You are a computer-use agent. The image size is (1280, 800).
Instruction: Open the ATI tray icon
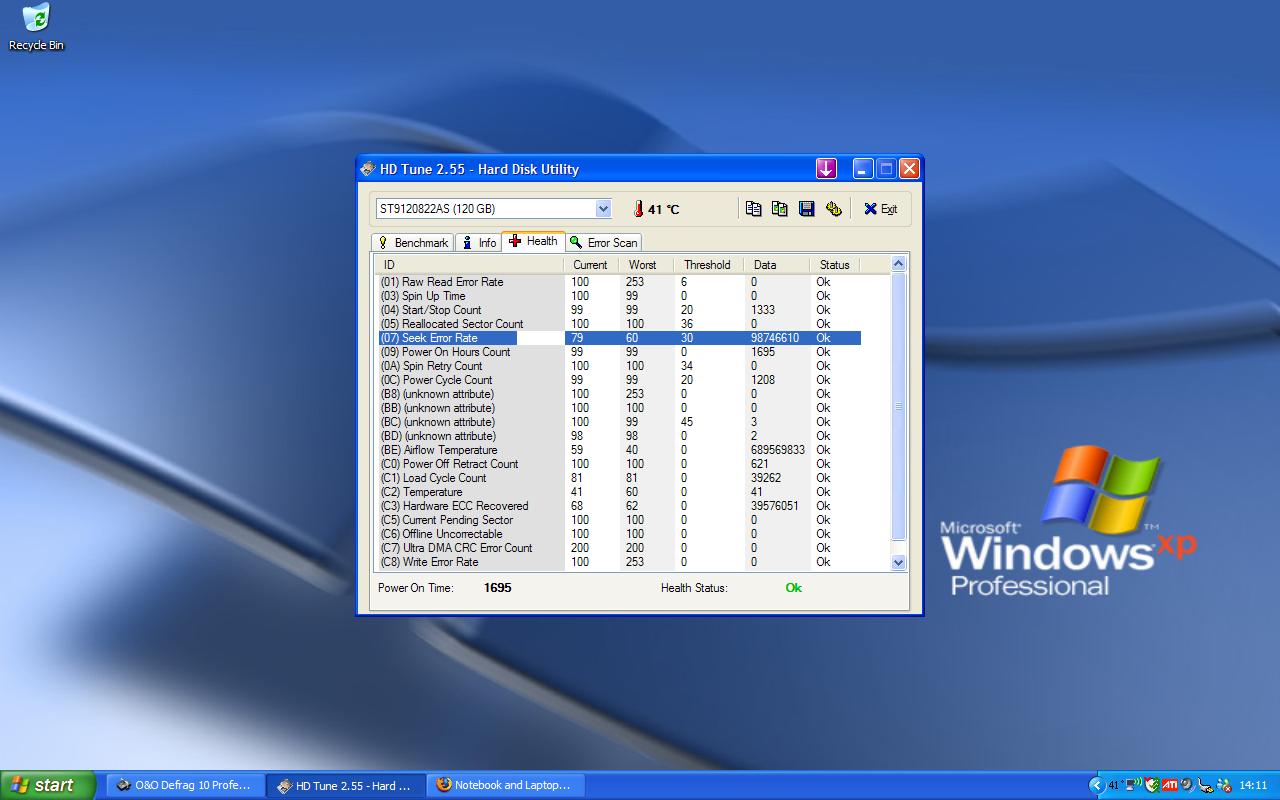[x=1170, y=785]
